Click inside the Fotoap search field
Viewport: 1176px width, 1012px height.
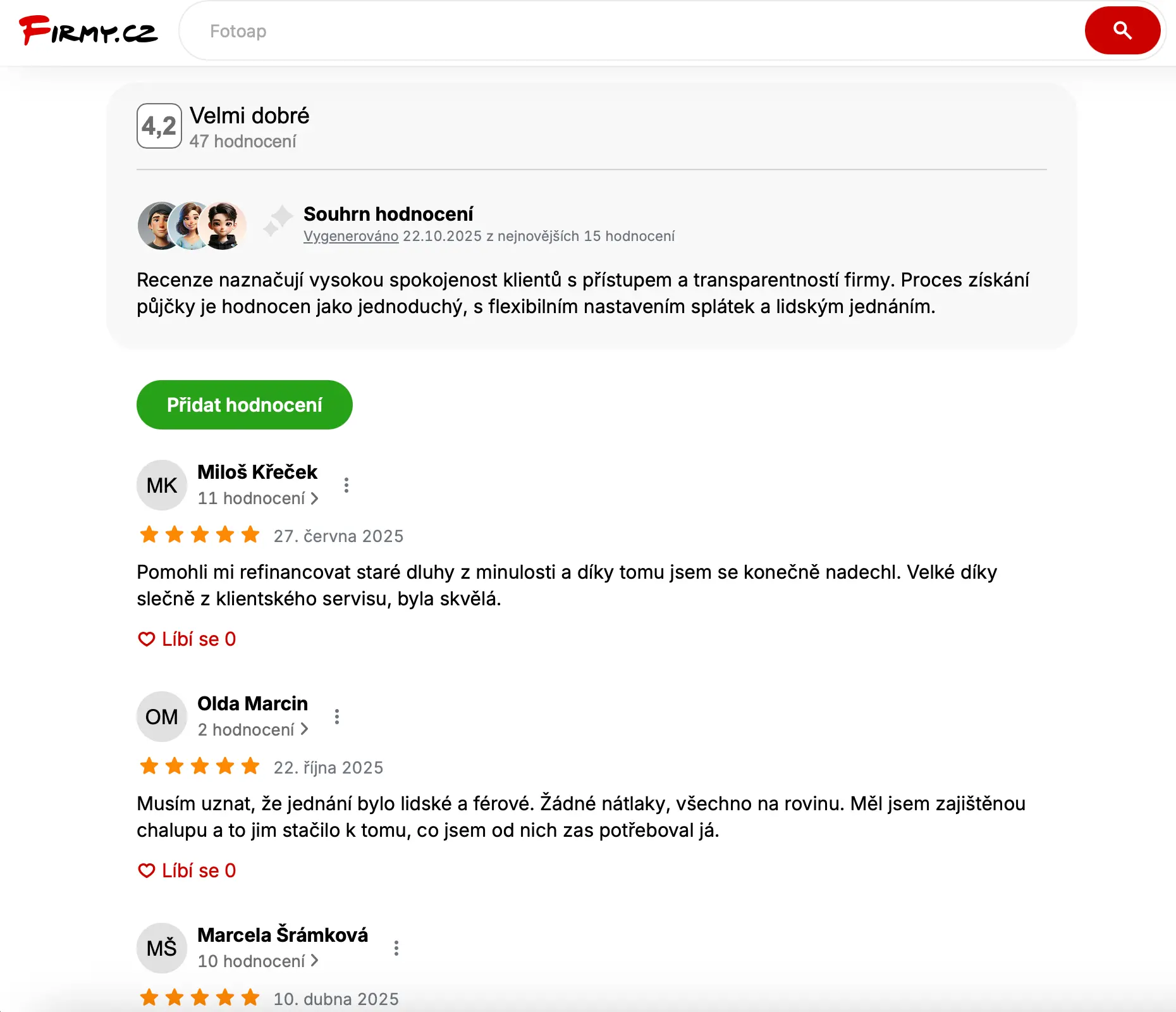[x=443, y=31]
